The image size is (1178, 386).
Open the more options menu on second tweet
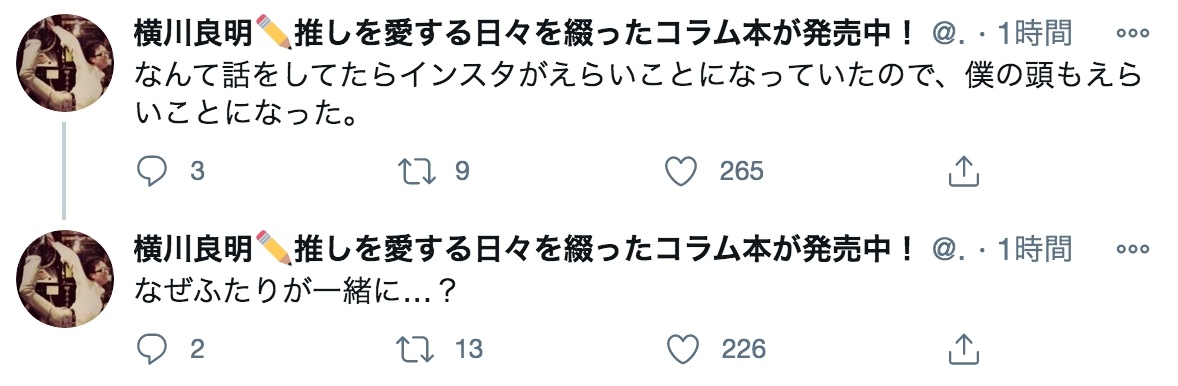pyautogui.click(x=1134, y=249)
